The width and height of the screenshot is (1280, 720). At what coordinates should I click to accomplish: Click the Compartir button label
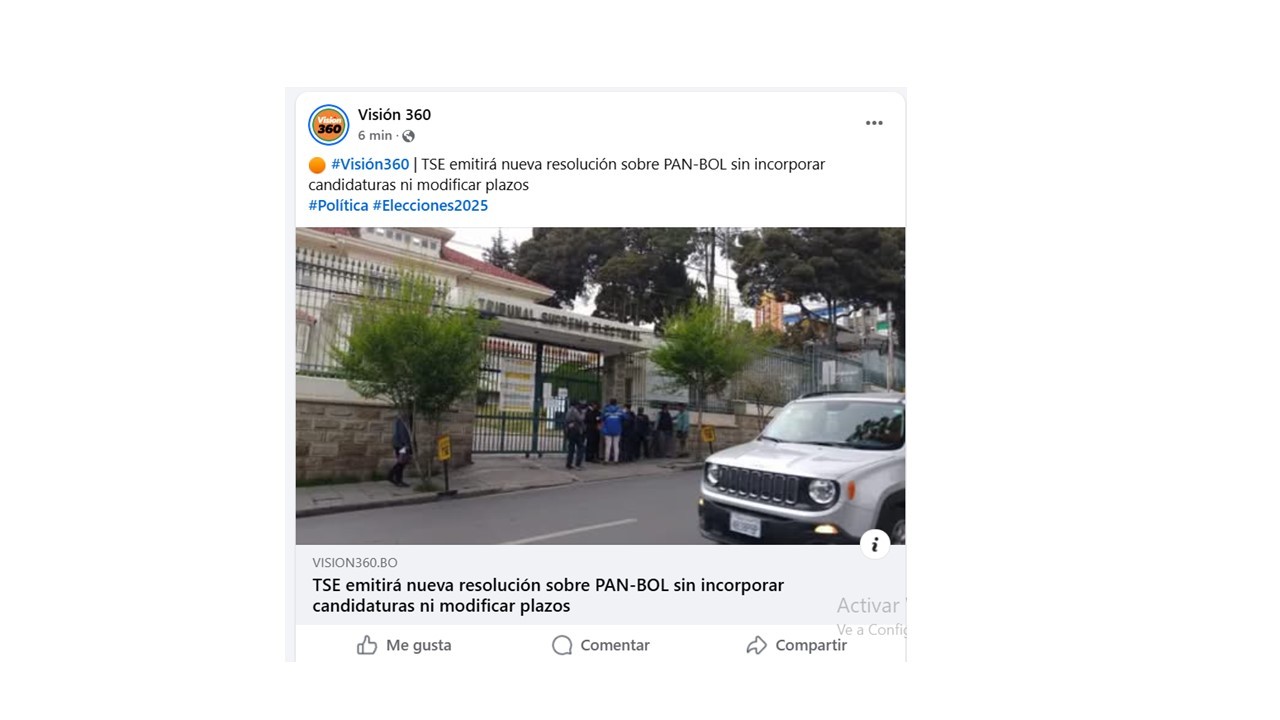click(x=811, y=645)
